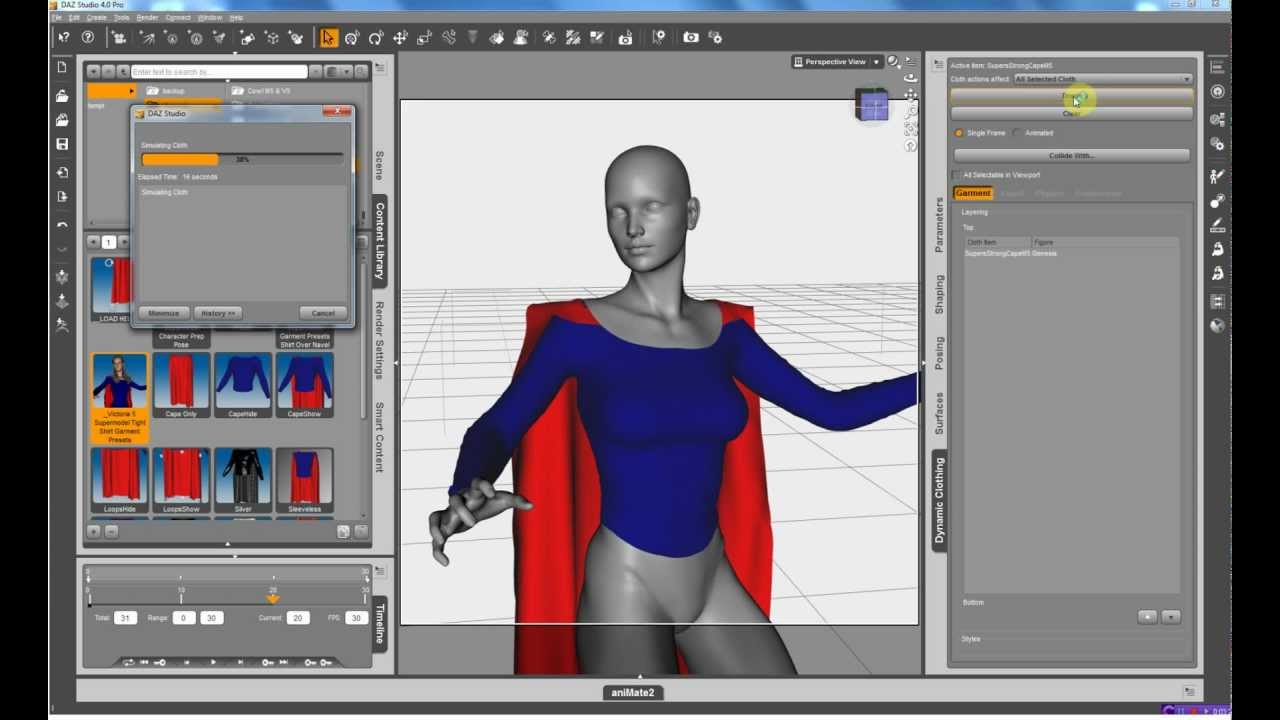Open the Dynamic Clothing pane options menu icon
This screenshot has width=1280, height=720.
click(x=938, y=65)
